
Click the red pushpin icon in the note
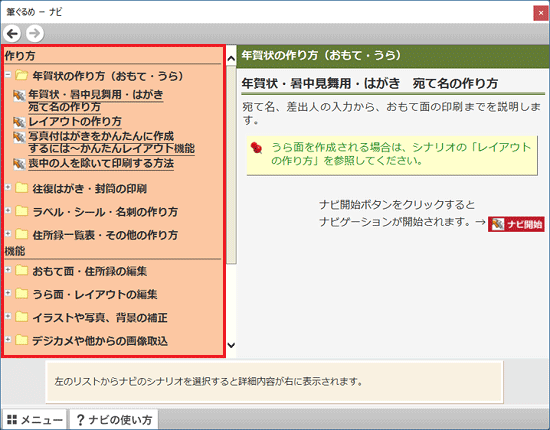click(x=257, y=148)
